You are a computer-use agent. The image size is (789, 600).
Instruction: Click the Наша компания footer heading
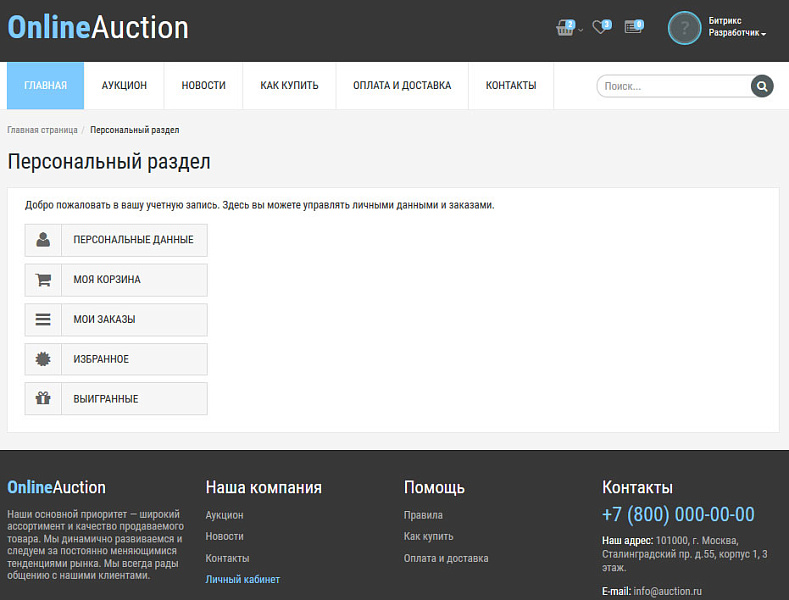(264, 487)
